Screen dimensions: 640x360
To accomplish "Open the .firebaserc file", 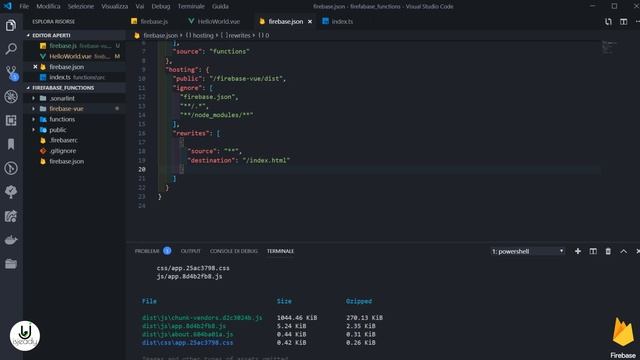I will (x=63, y=140).
